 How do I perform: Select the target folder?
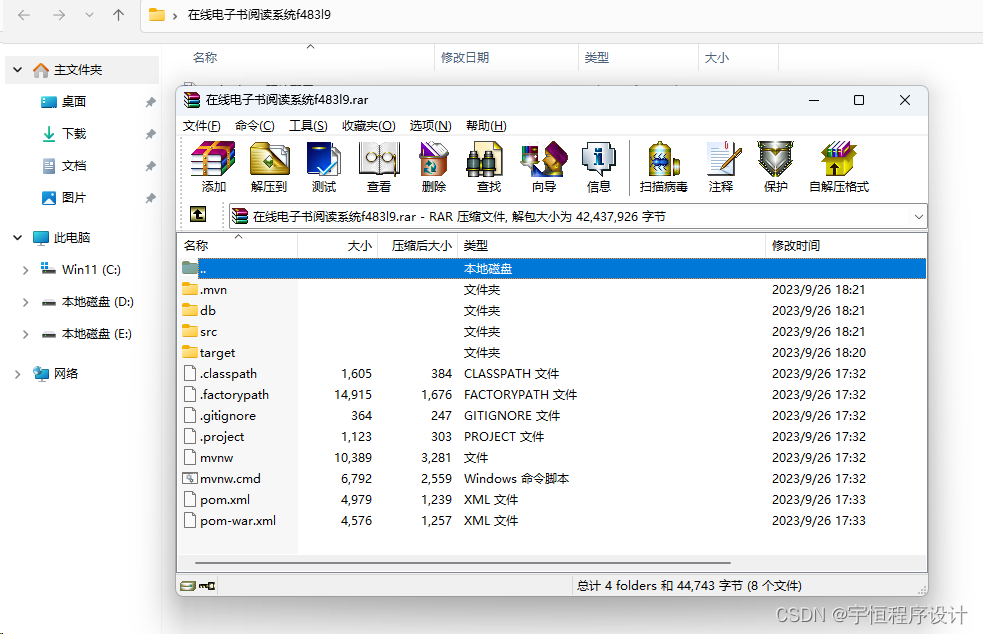point(552,352)
